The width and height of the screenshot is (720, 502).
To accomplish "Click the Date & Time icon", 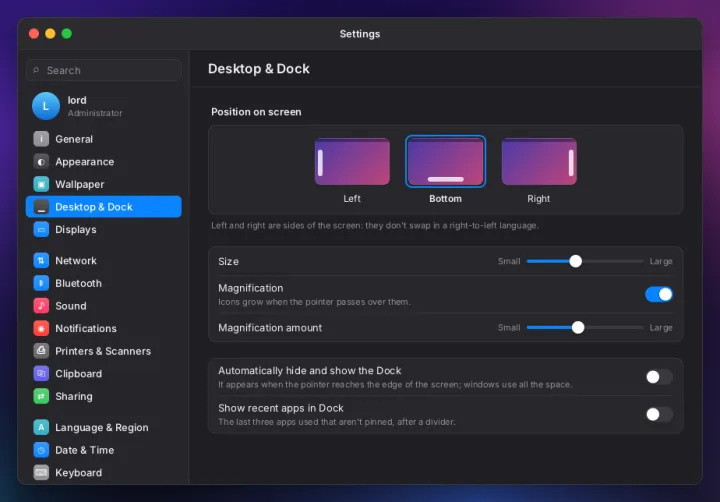I will click(x=41, y=450).
